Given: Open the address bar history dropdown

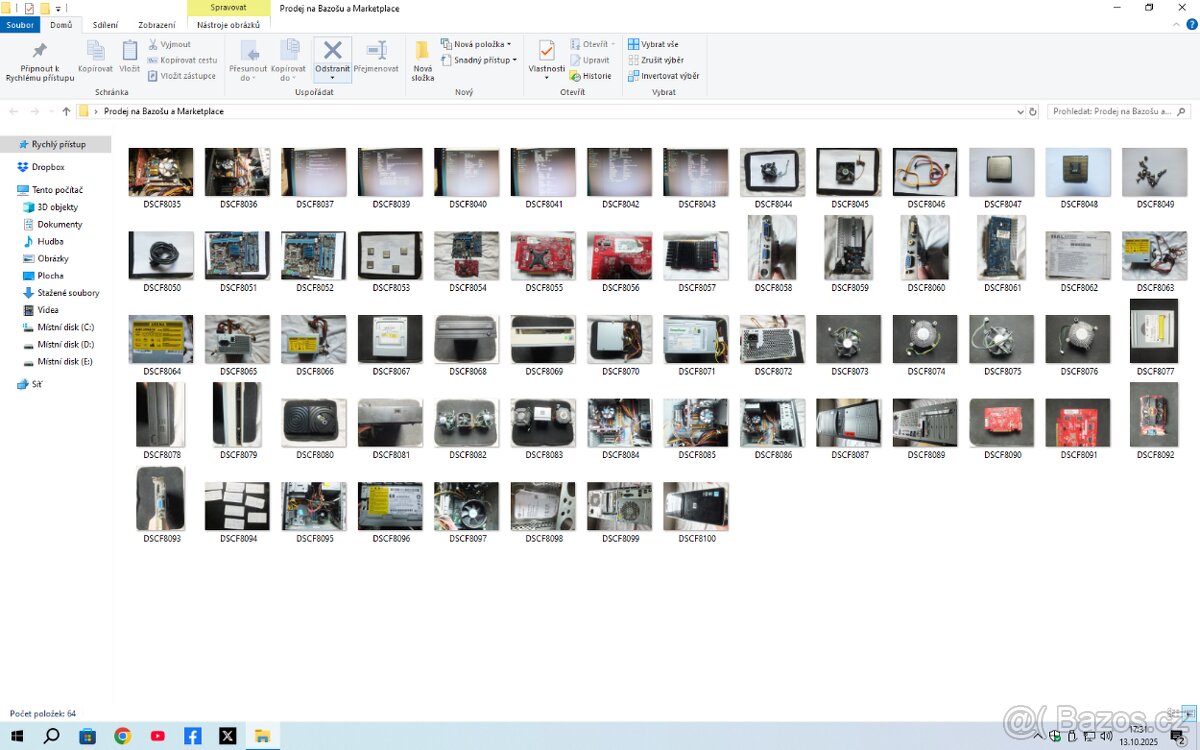Looking at the screenshot, I should pyautogui.click(x=1020, y=112).
